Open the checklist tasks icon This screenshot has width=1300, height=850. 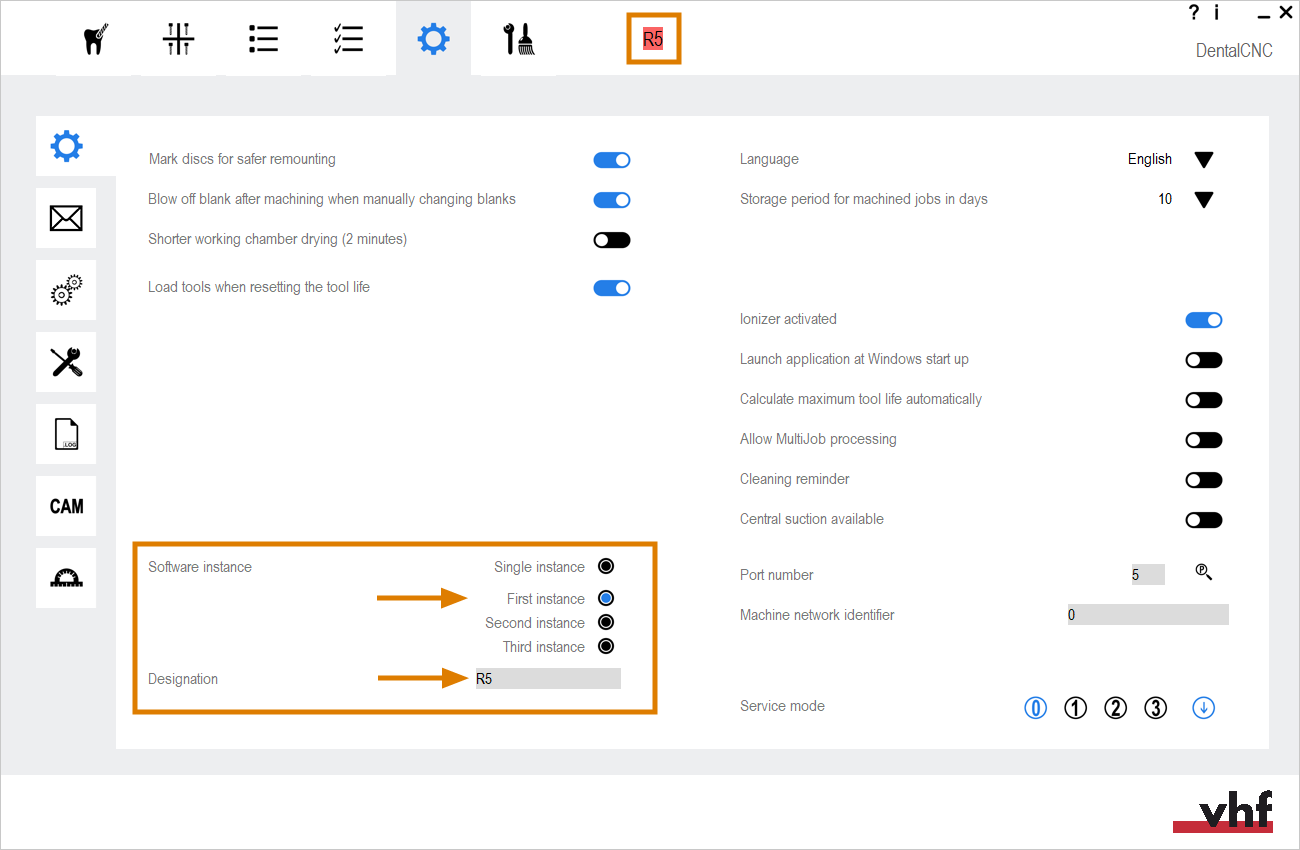(348, 40)
